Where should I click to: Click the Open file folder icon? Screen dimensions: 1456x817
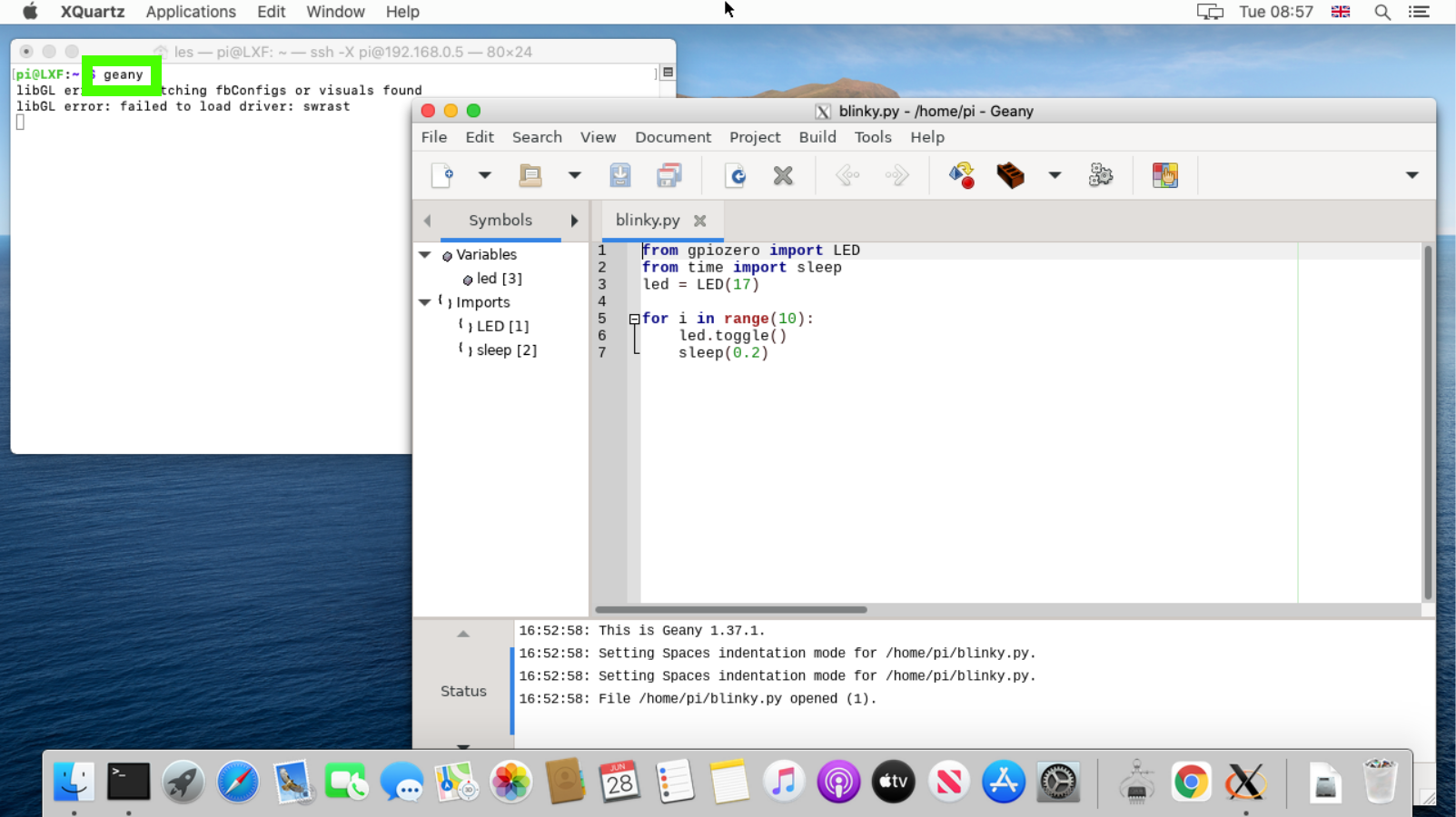click(530, 175)
